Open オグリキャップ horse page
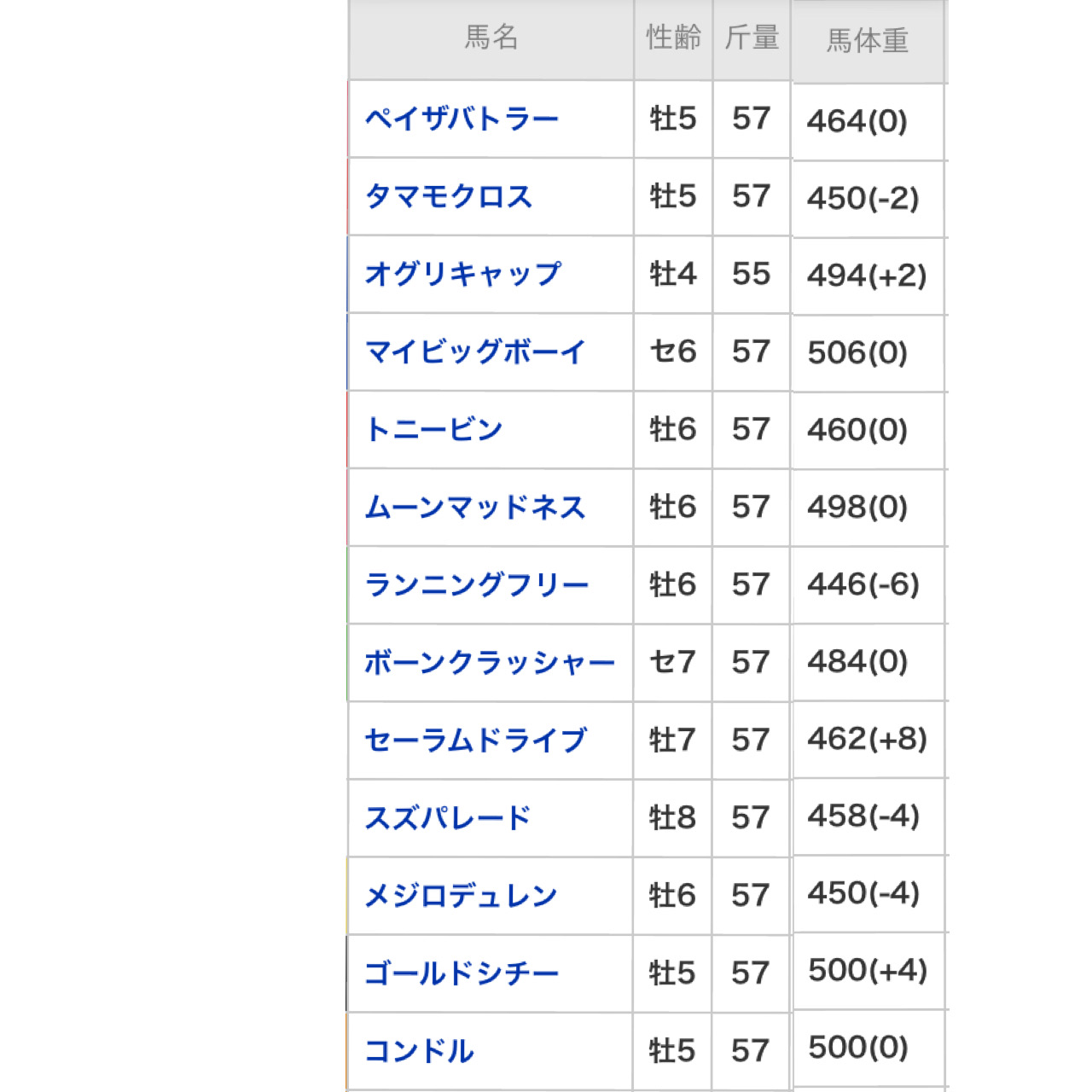Viewport: 1092px width, 1092px height. [x=463, y=274]
